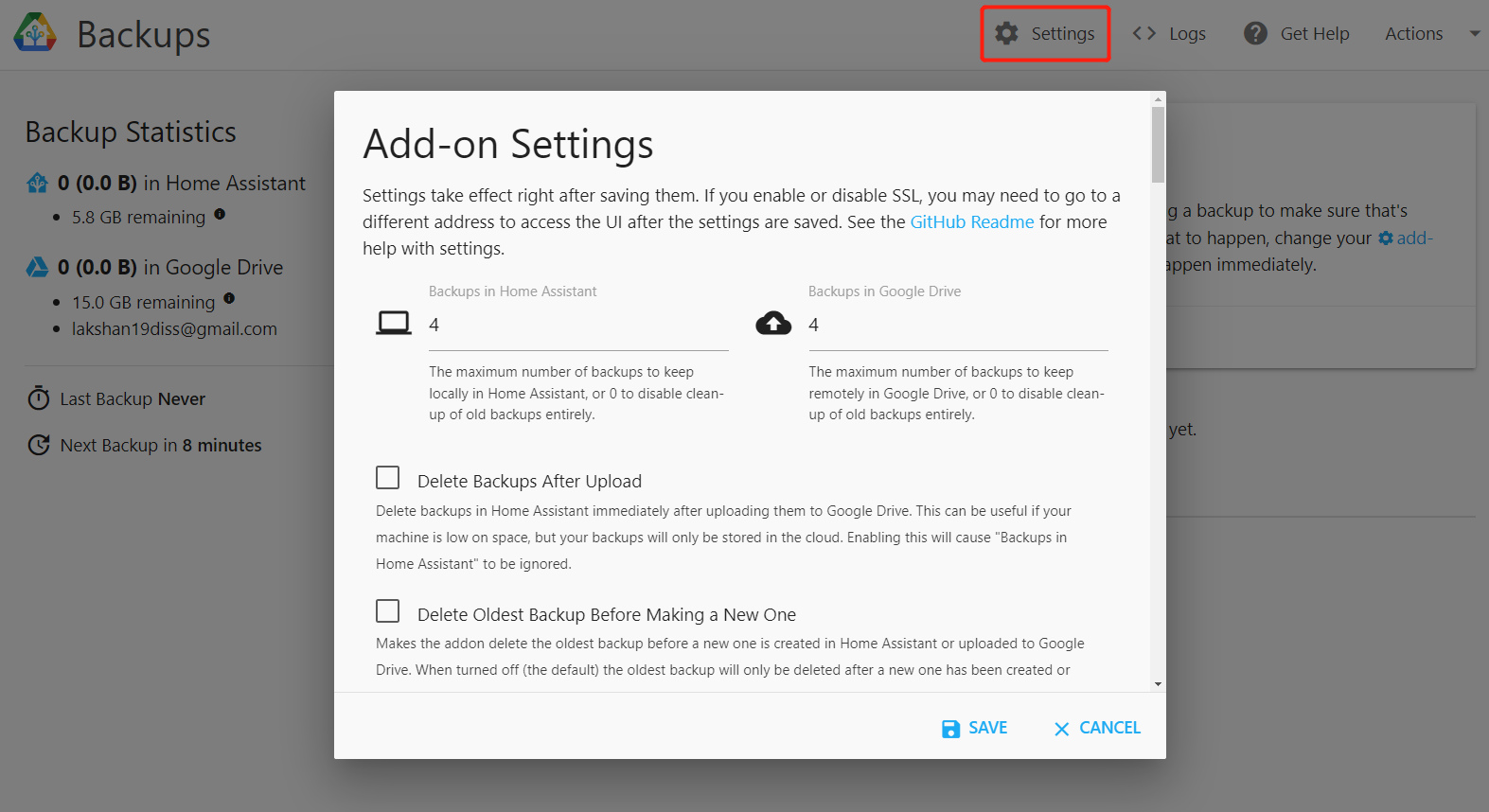Viewport: 1489px width, 812px height.
Task: Click the laptop icon for Home Assistant backups
Action: pyautogui.click(x=394, y=324)
